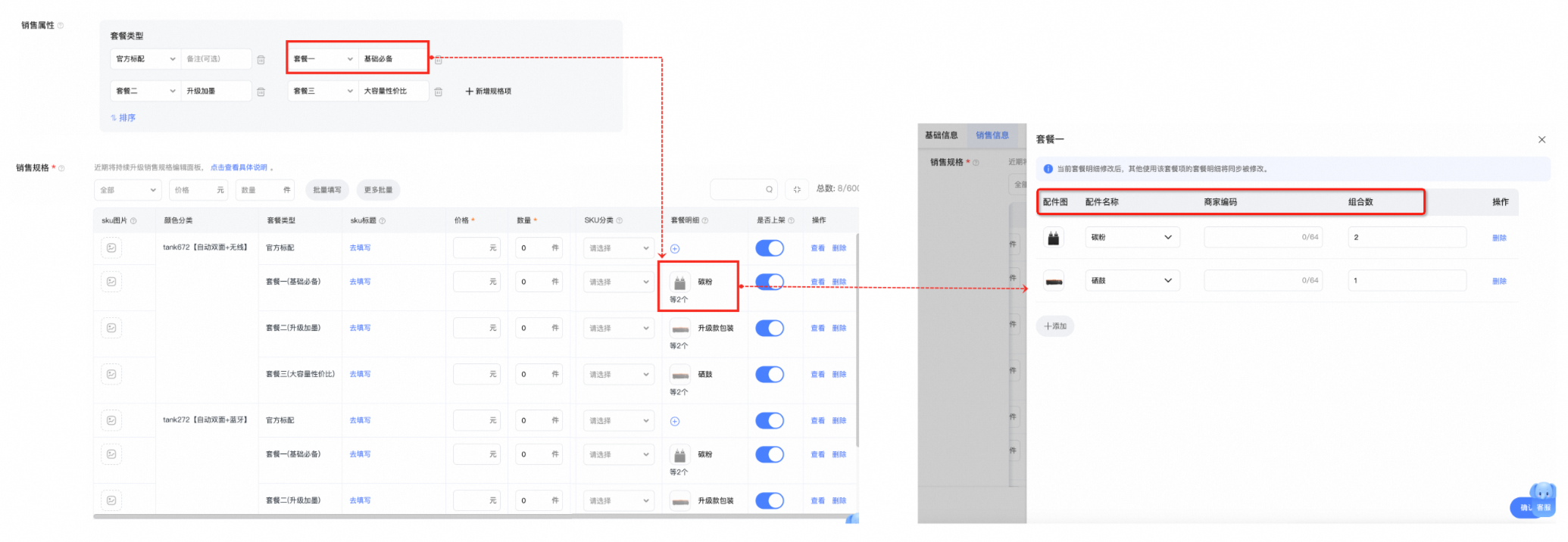Open the 碳粉 accessory name dropdown
1568x542 pixels.
coord(1132,237)
